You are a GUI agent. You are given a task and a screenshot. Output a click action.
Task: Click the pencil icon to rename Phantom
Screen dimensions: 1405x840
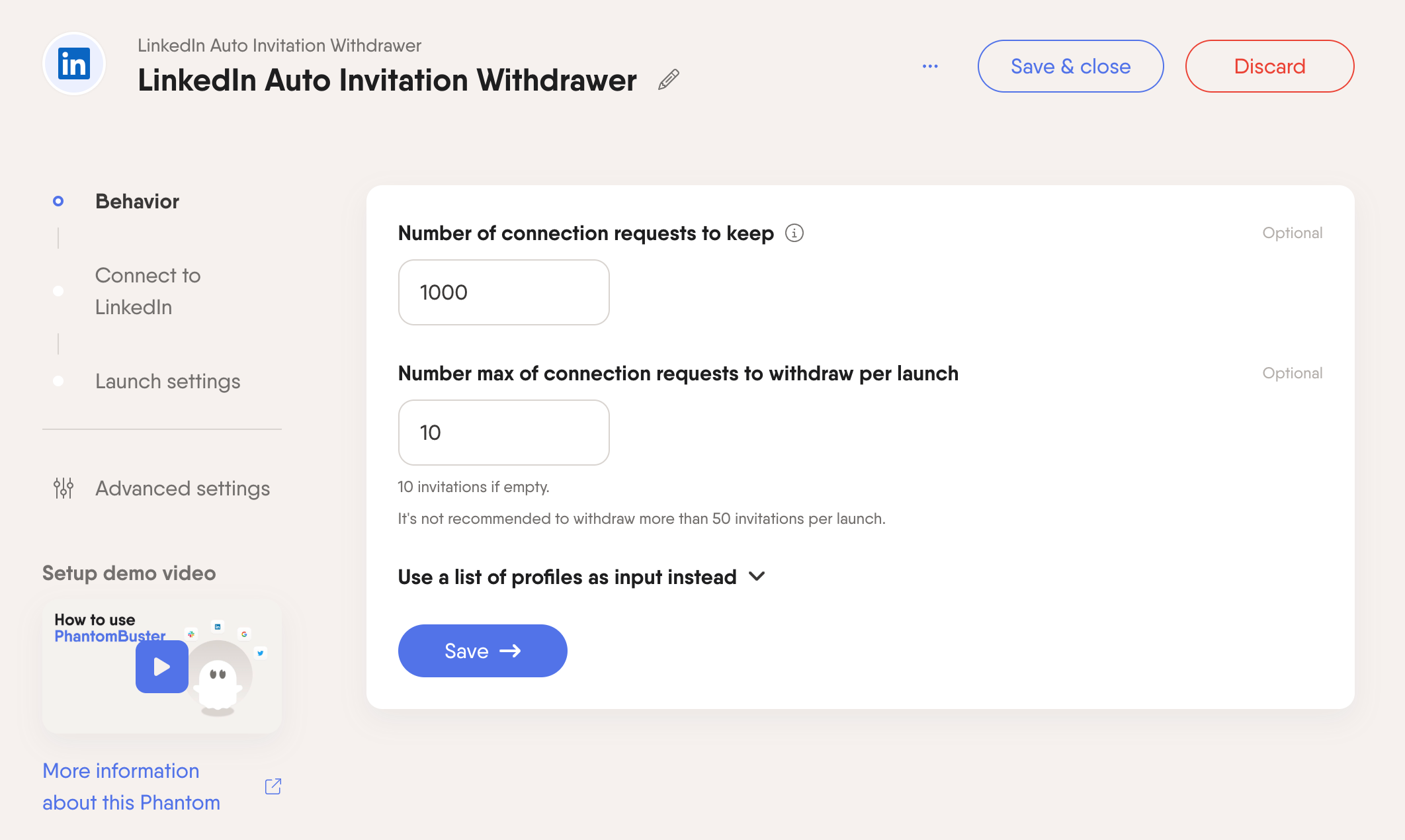pos(669,79)
